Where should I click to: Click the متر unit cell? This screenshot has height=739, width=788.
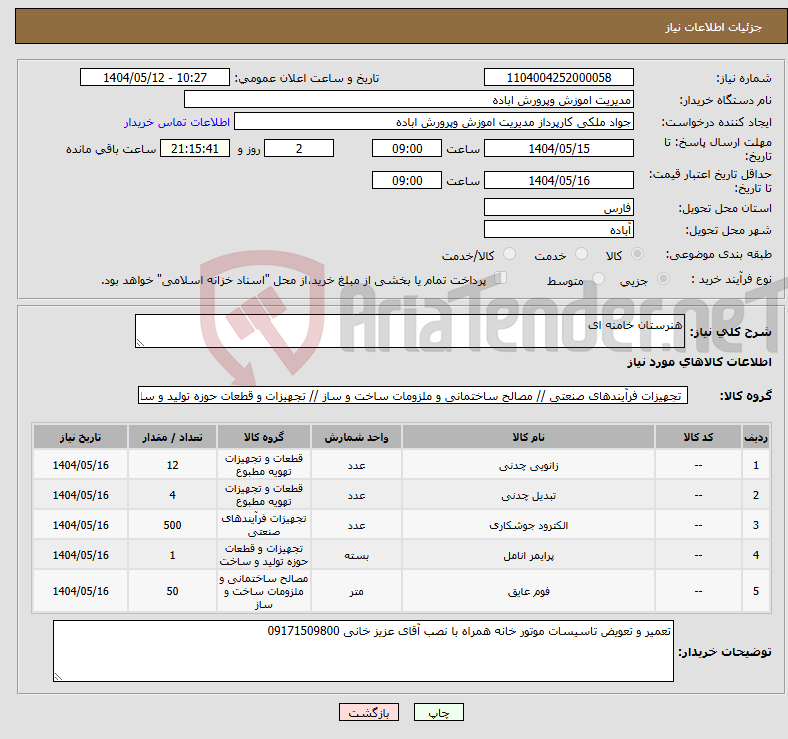click(356, 591)
